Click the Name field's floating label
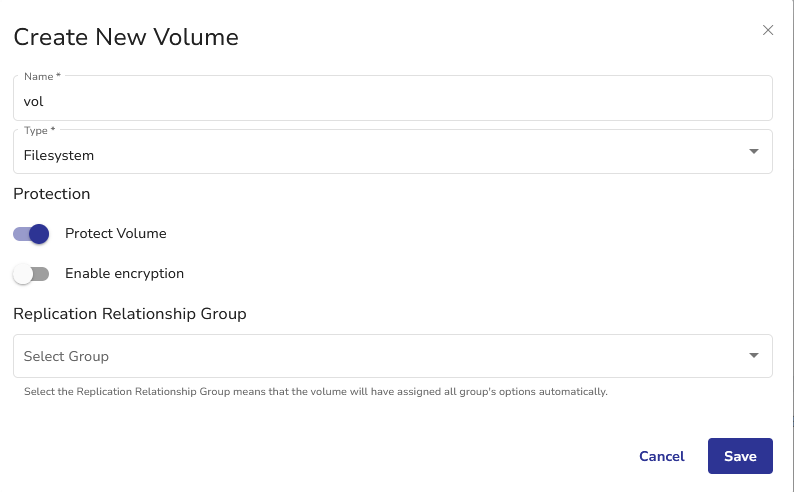Image resolution: width=794 pixels, height=492 pixels. 42,77
